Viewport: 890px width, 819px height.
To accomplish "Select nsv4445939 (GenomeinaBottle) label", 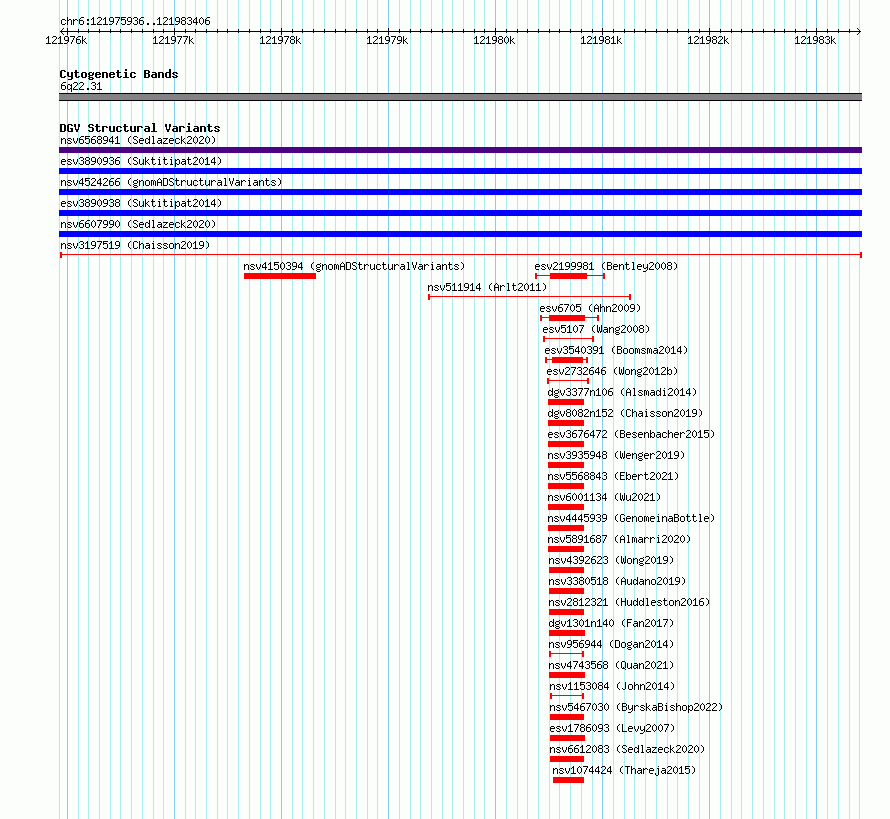I will pos(631,518).
